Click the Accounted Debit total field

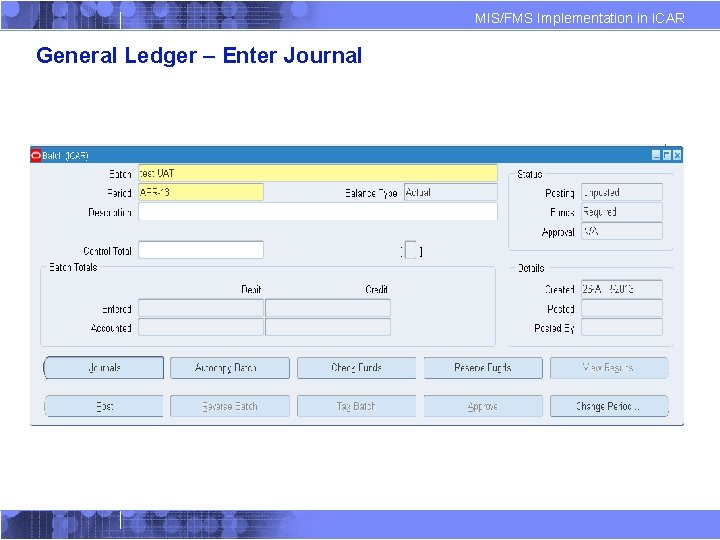coord(201,327)
